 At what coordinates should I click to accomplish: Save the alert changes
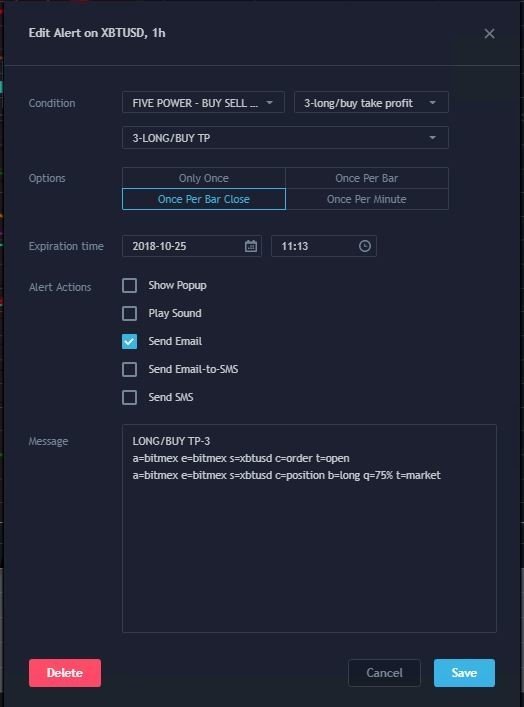[x=464, y=673]
